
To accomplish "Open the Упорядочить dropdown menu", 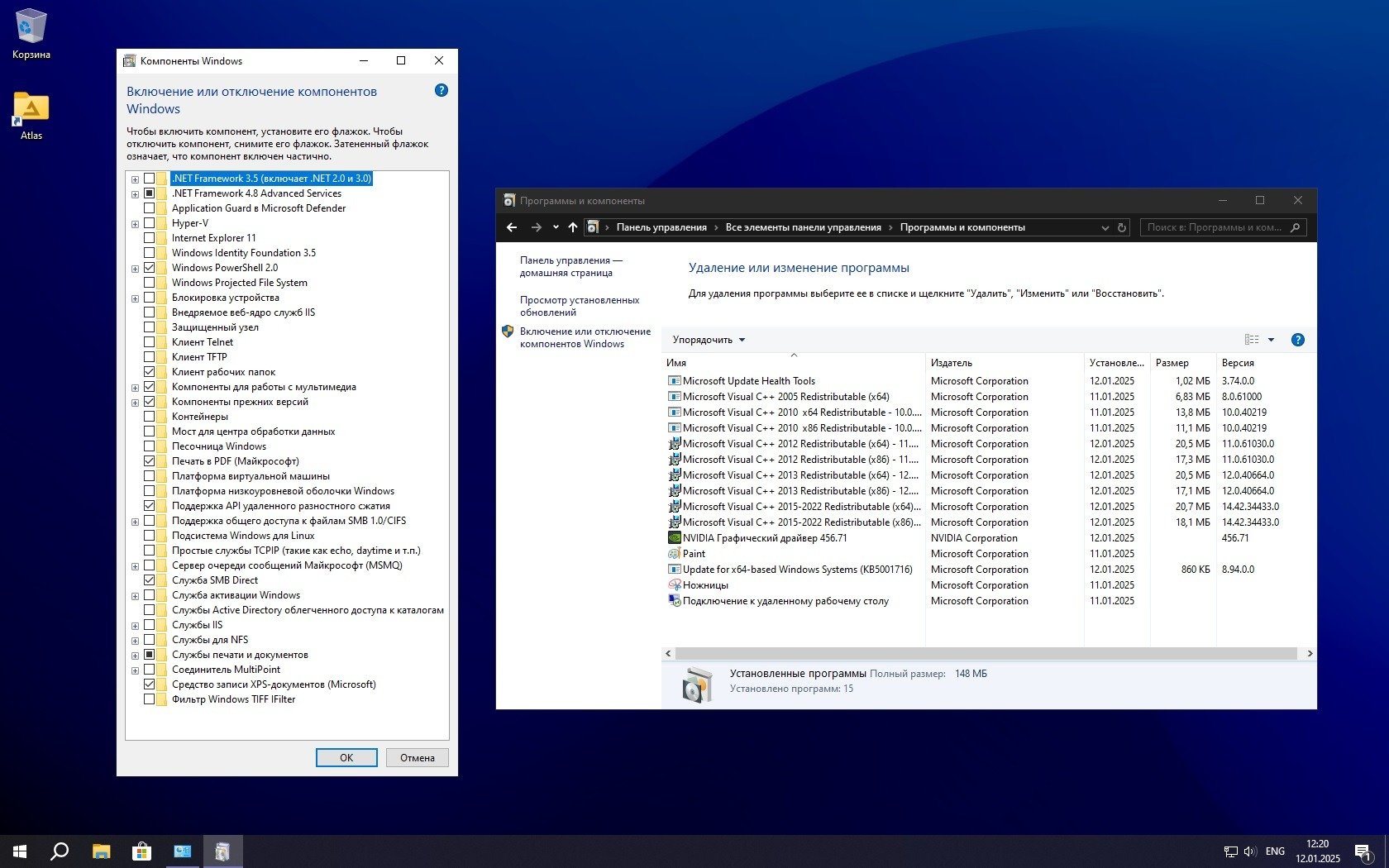I will point(709,340).
